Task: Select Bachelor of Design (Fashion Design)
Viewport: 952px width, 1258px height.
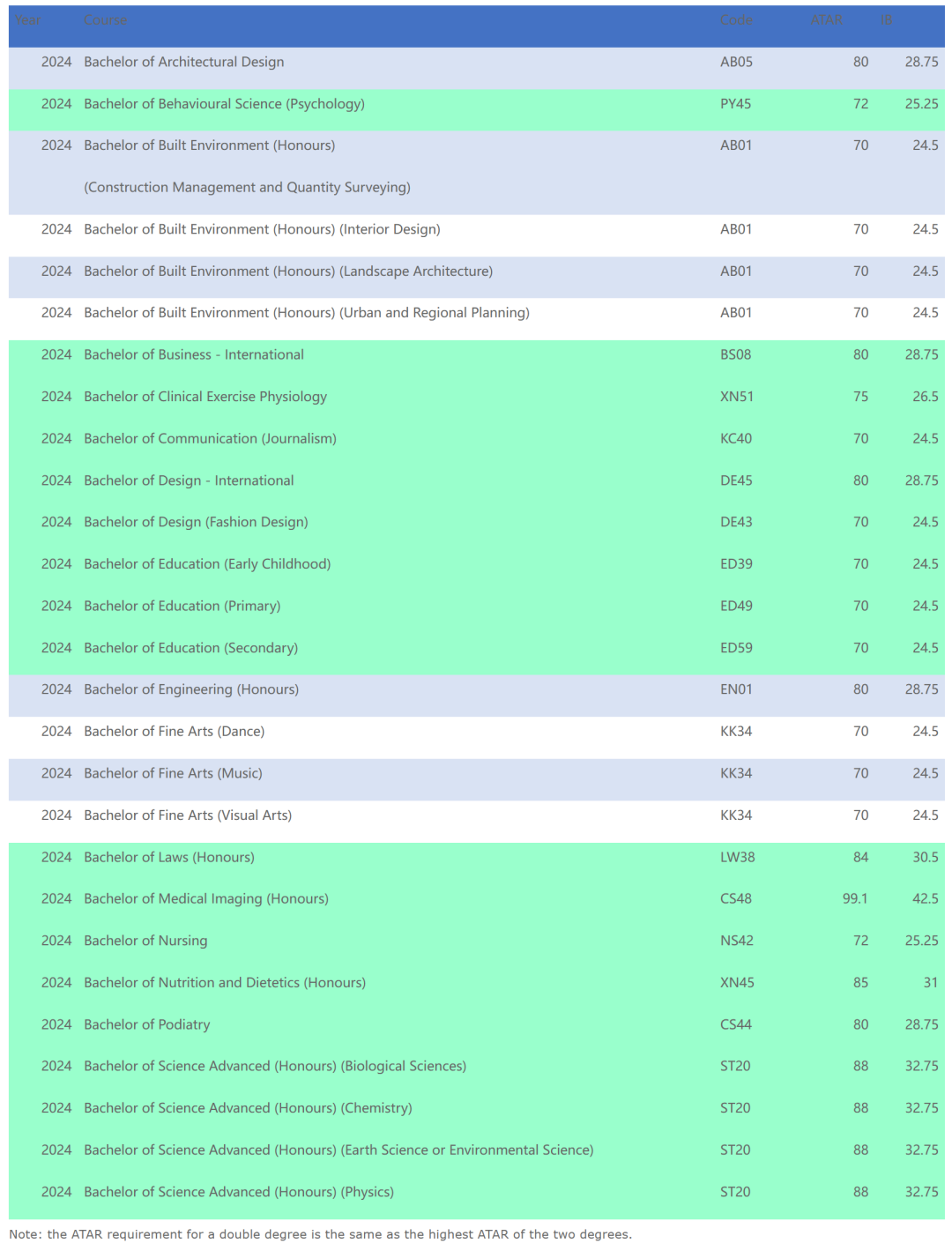Action: [x=196, y=522]
